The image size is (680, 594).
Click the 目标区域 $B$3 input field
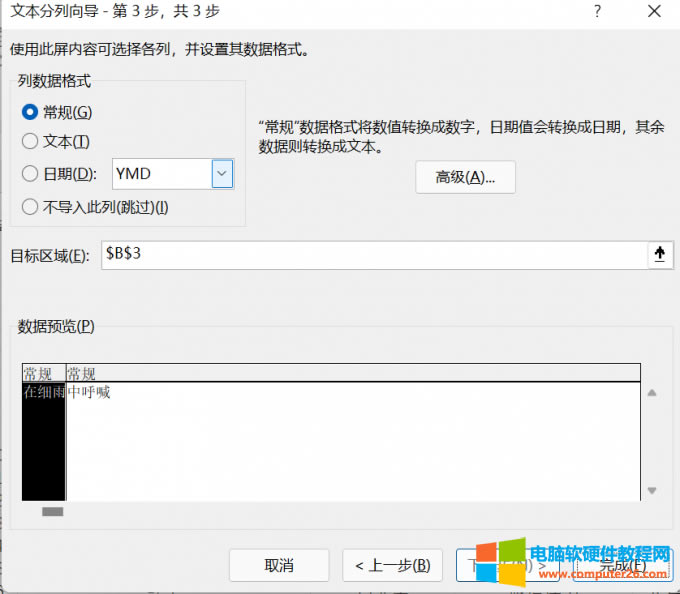click(x=375, y=255)
